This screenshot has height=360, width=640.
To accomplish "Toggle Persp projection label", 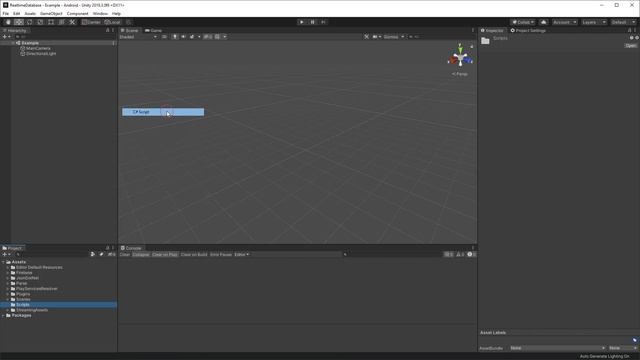I will (x=460, y=74).
